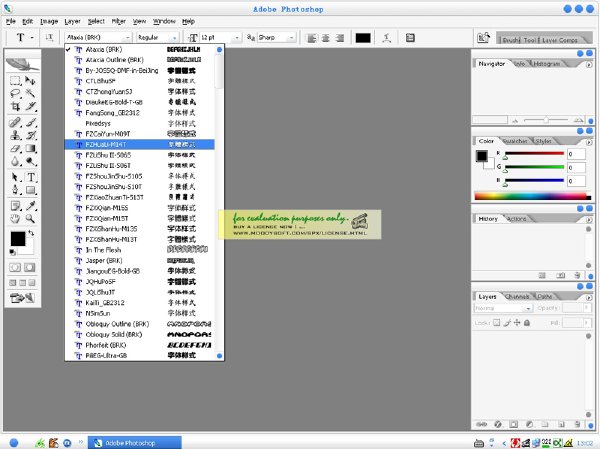Choose font Obloquy Solid (BRK)
Viewport: 600px width, 449px height.
click(x=140, y=335)
